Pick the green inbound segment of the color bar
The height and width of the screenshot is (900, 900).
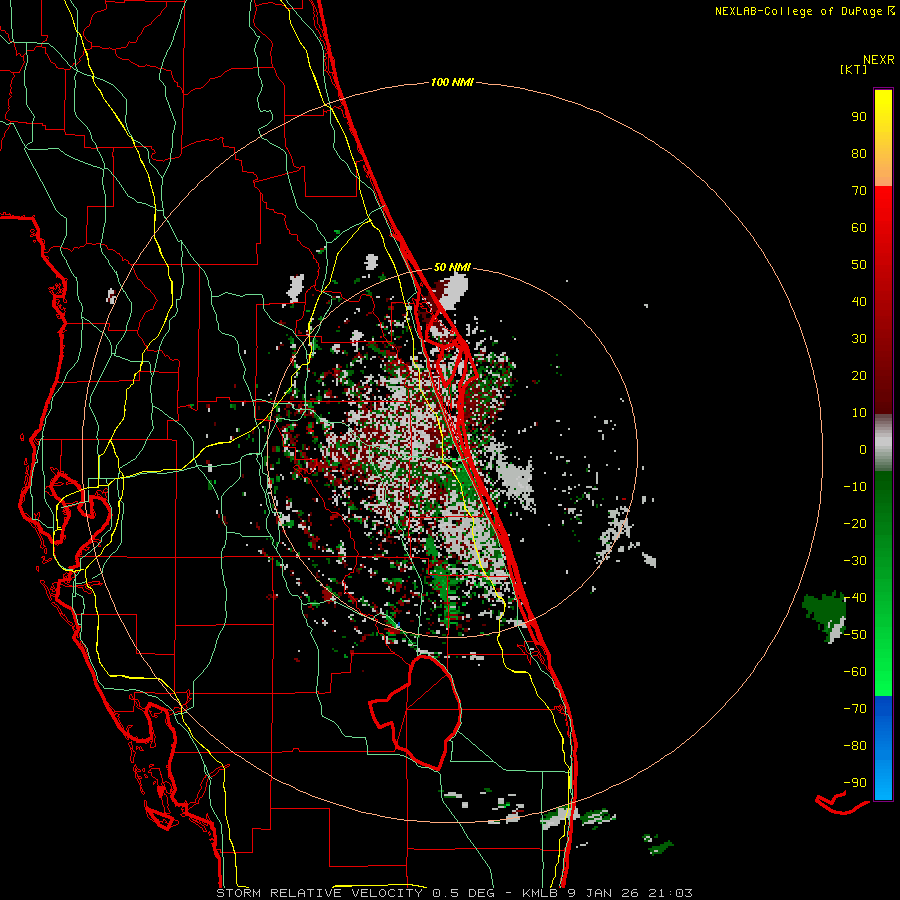click(x=883, y=583)
